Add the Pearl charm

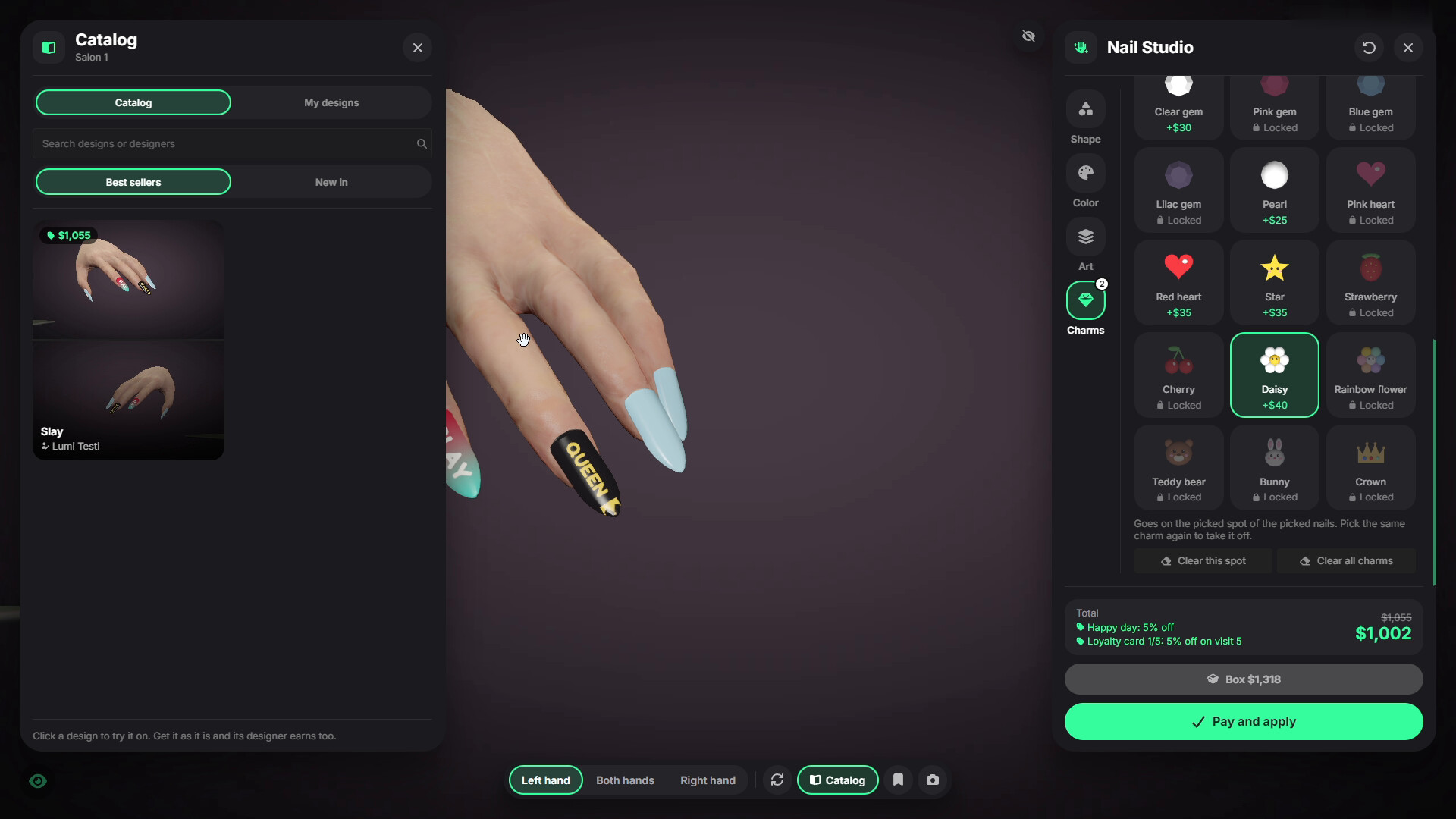tap(1274, 190)
